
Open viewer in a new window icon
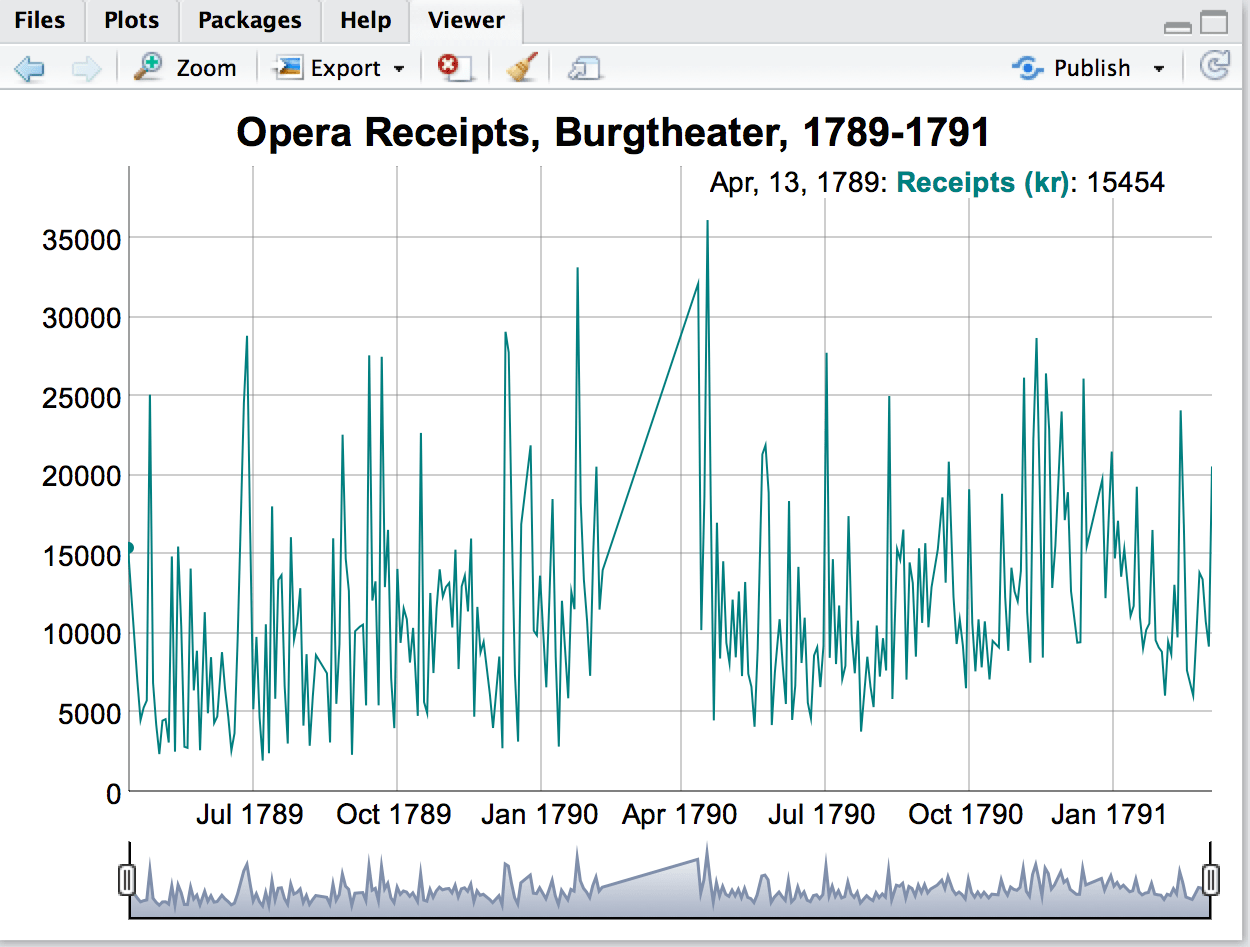[x=583, y=67]
